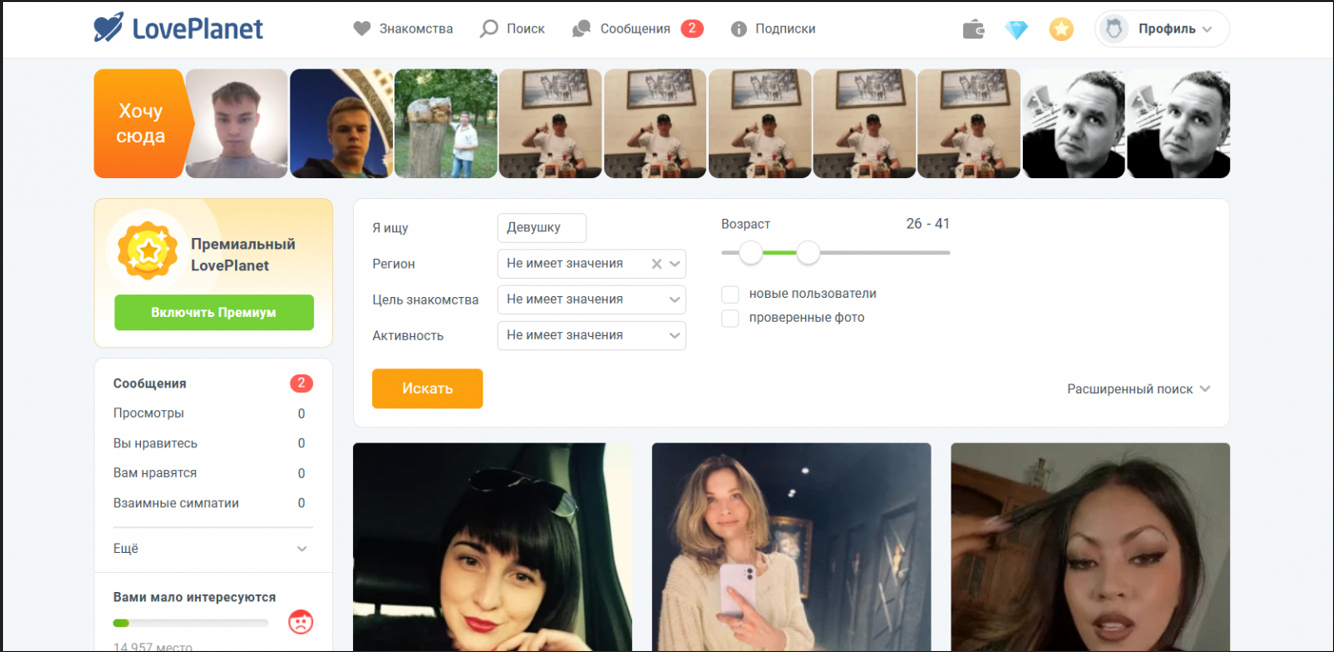Click the right age slider handle
The height and width of the screenshot is (652, 1334).
(x=808, y=253)
